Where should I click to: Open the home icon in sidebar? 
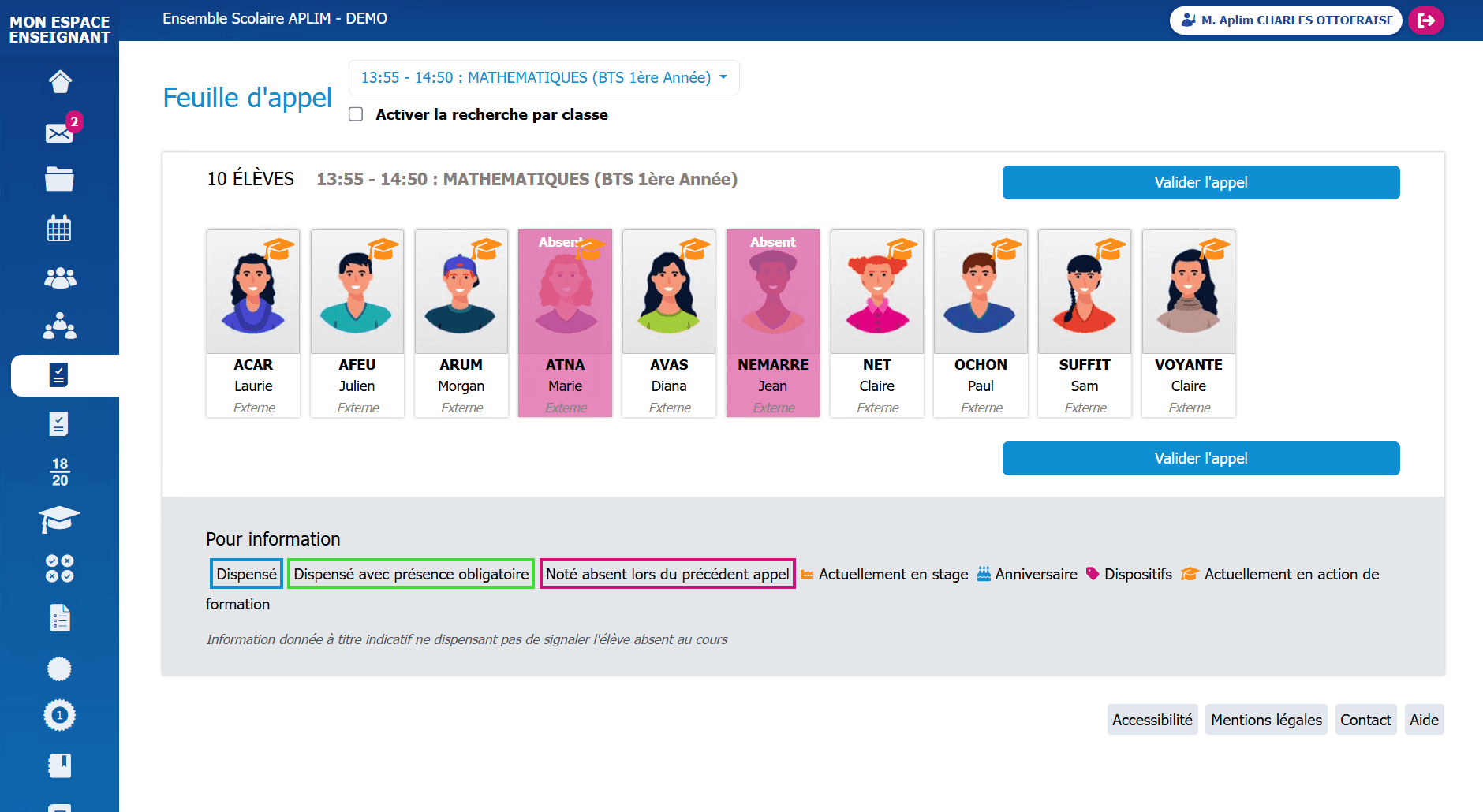click(x=60, y=81)
